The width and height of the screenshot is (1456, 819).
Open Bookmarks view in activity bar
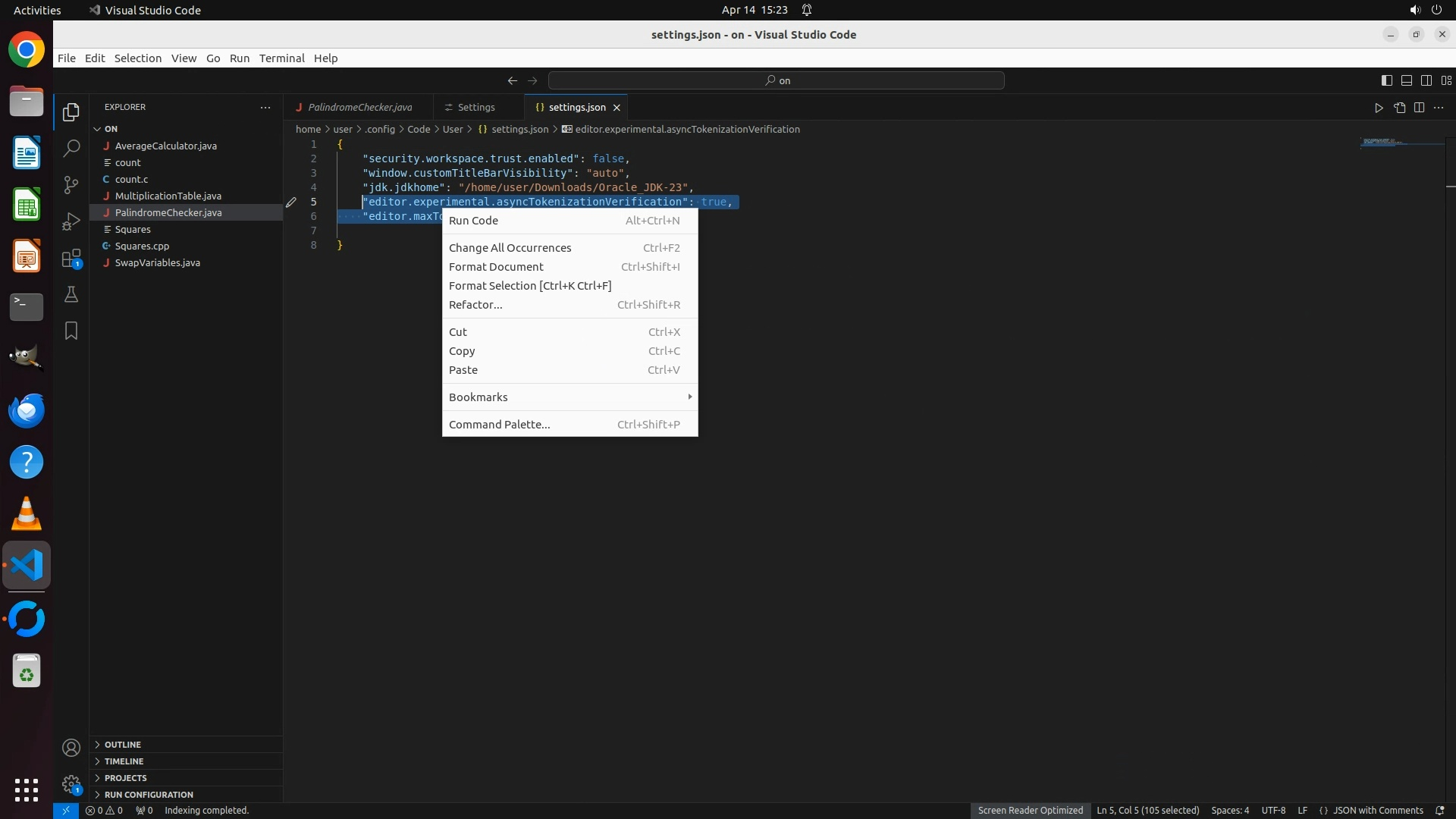(x=71, y=331)
